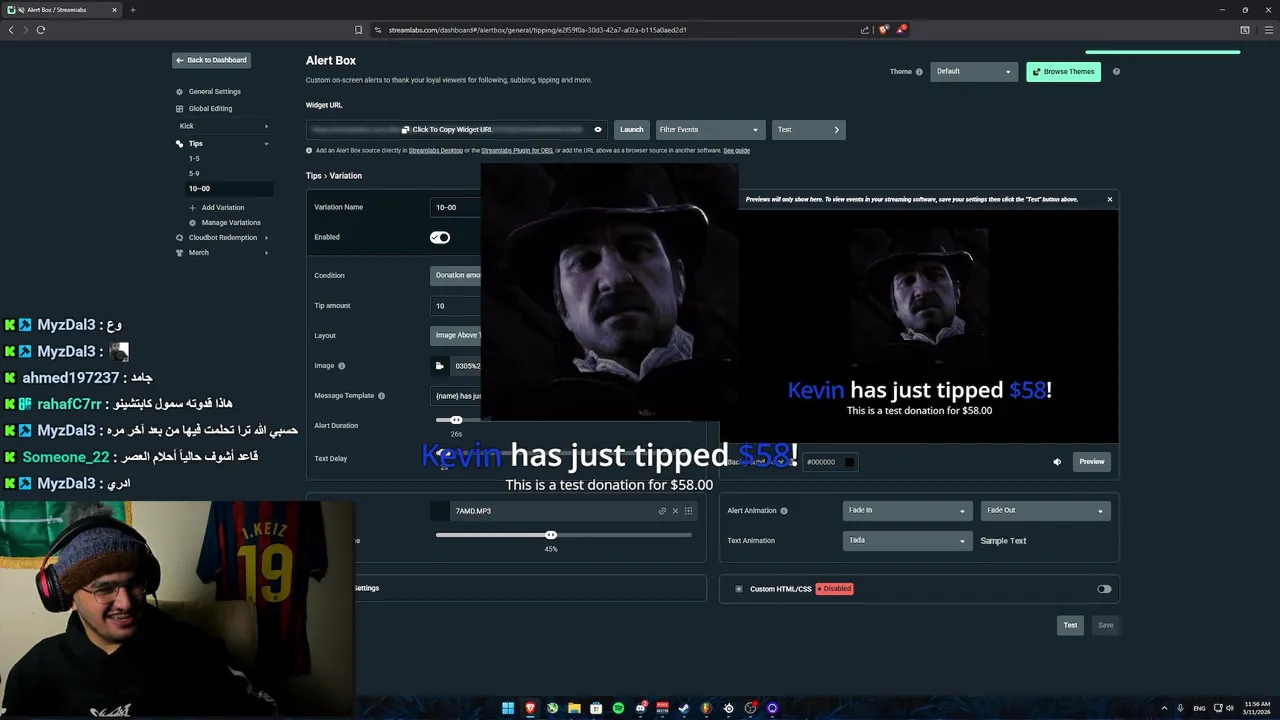The height and width of the screenshot is (720, 1280).
Task: Click the Brave bookmark icon in address bar
Action: click(x=359, y=30)
